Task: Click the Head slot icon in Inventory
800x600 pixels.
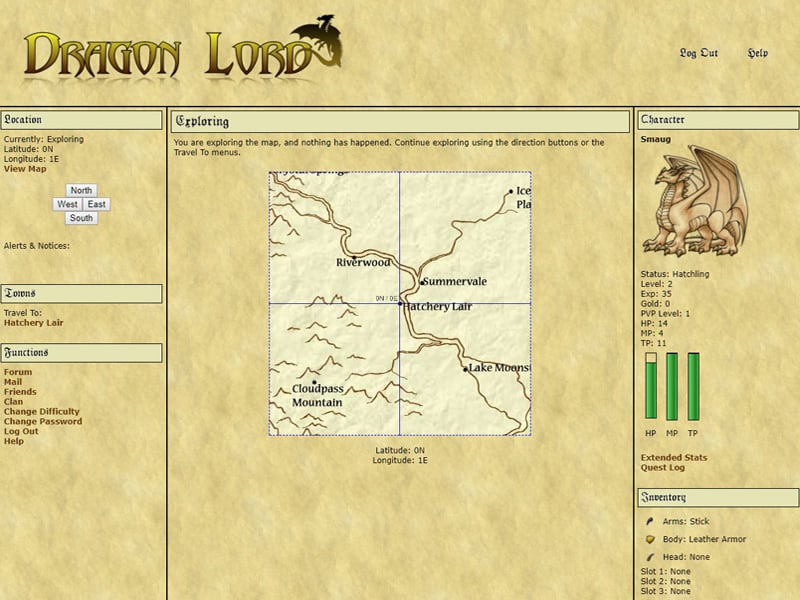Action: [648, 556]
